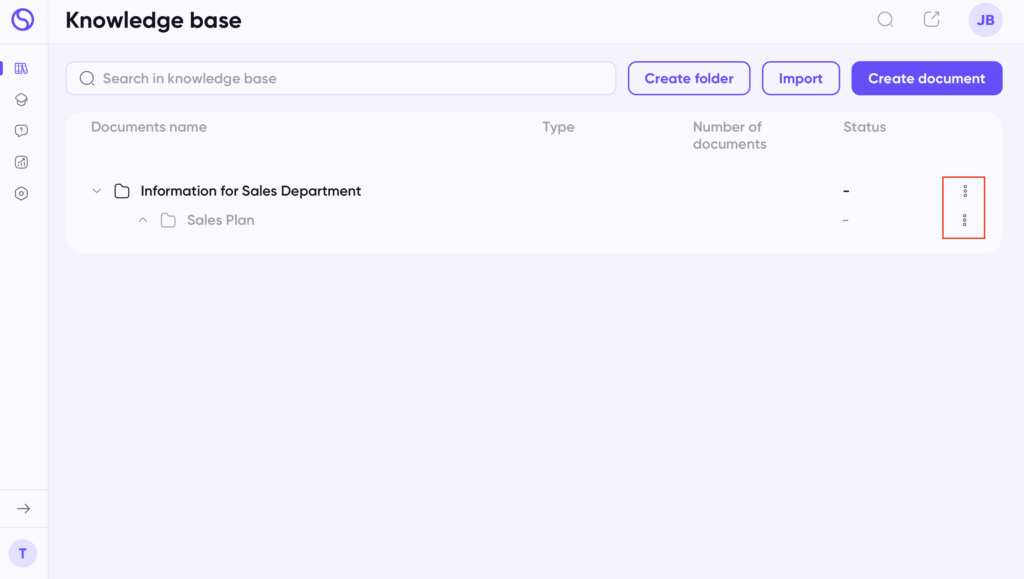Click the external link share icon
Screen dimensions: 1024x579
[x=931, y=20]
